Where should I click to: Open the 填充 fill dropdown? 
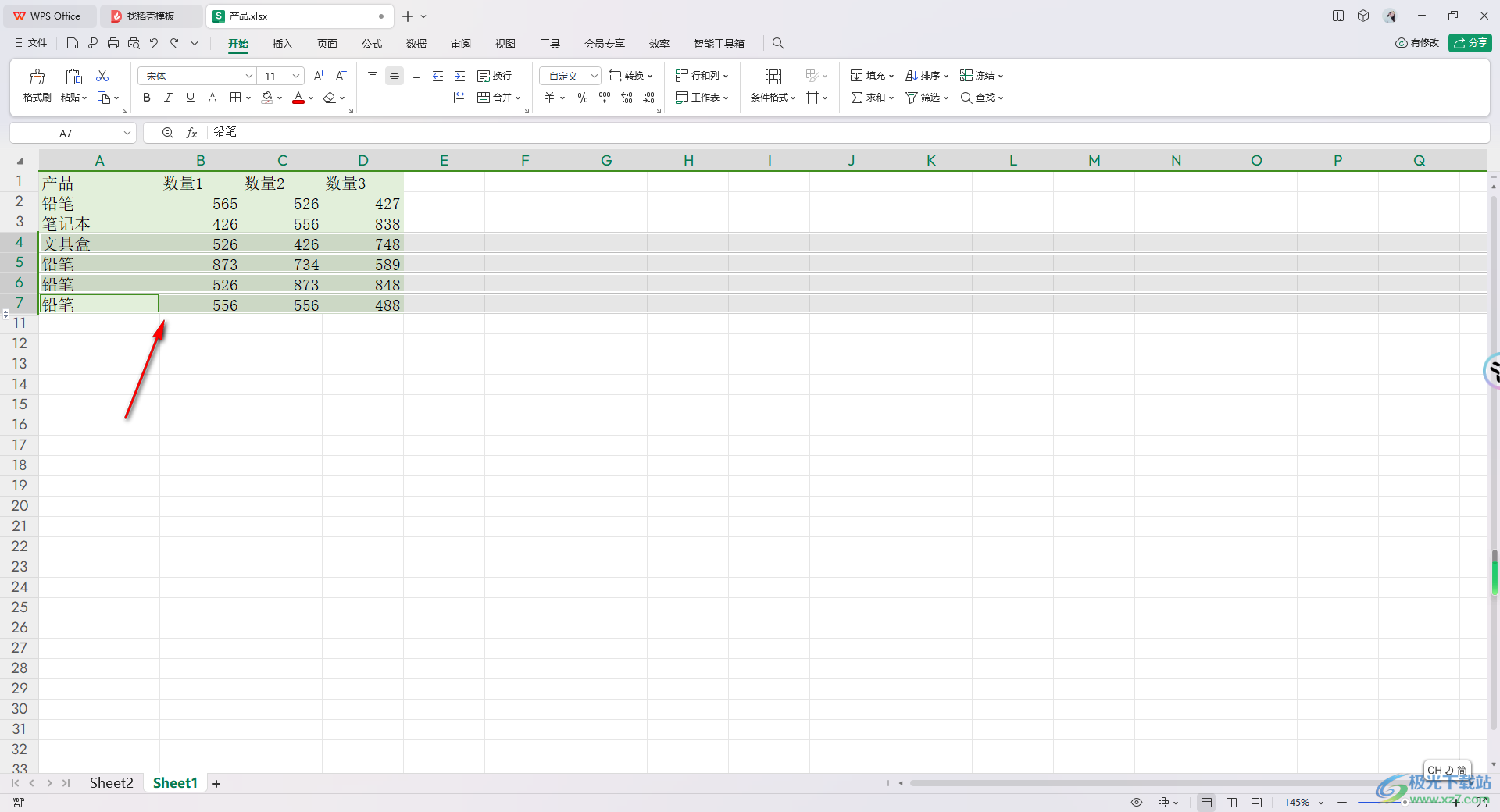872,76
